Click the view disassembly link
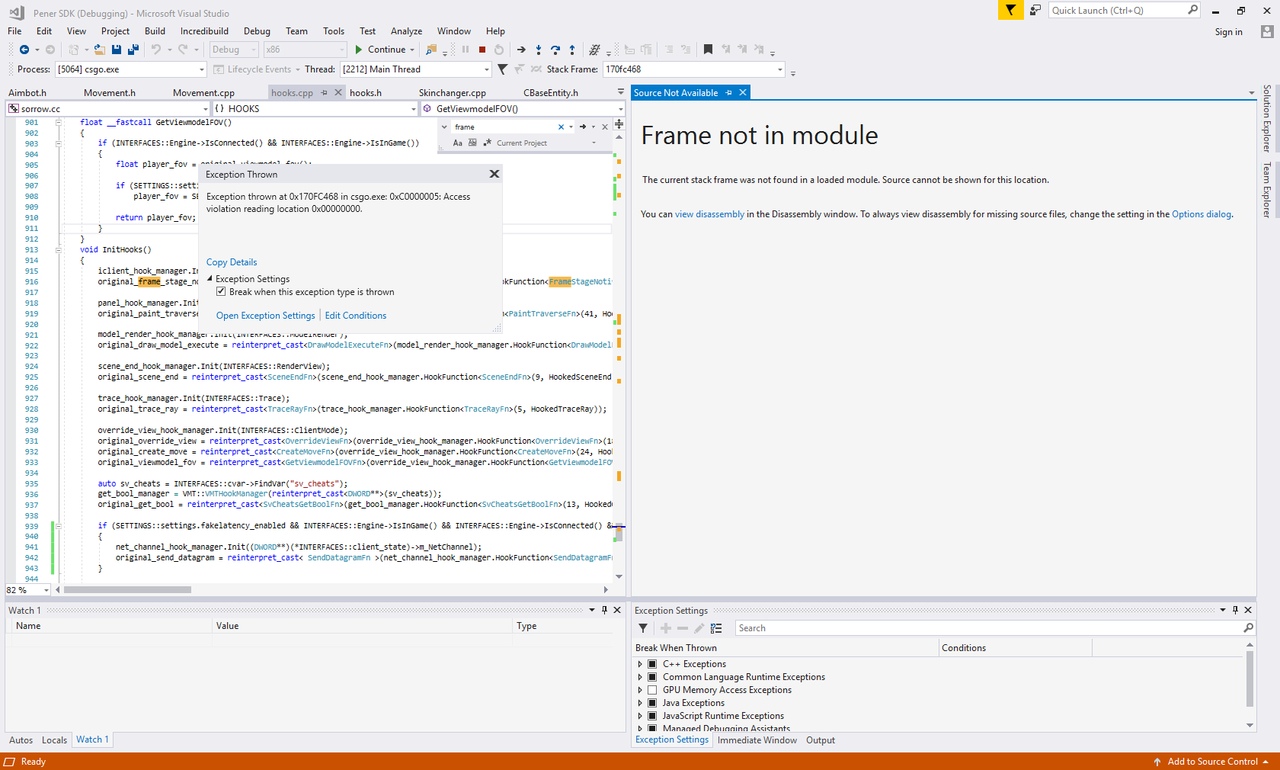The image size is (1280, 770). 709,214
